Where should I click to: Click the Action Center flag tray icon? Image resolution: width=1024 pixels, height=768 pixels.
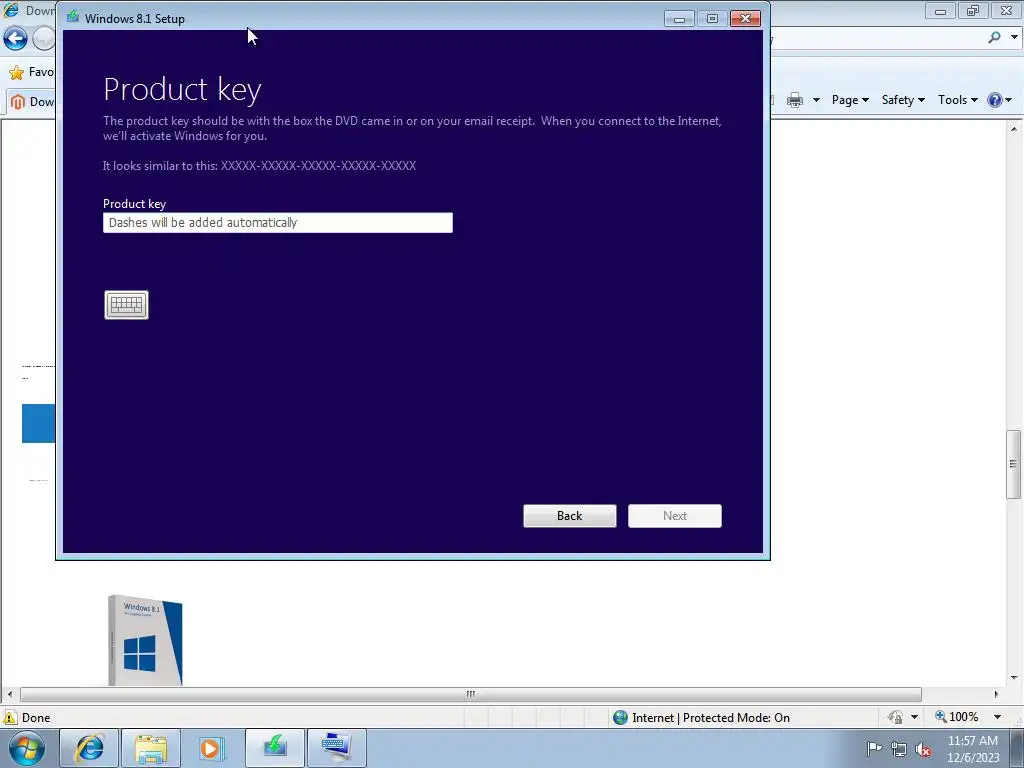(x=874, y=749)
